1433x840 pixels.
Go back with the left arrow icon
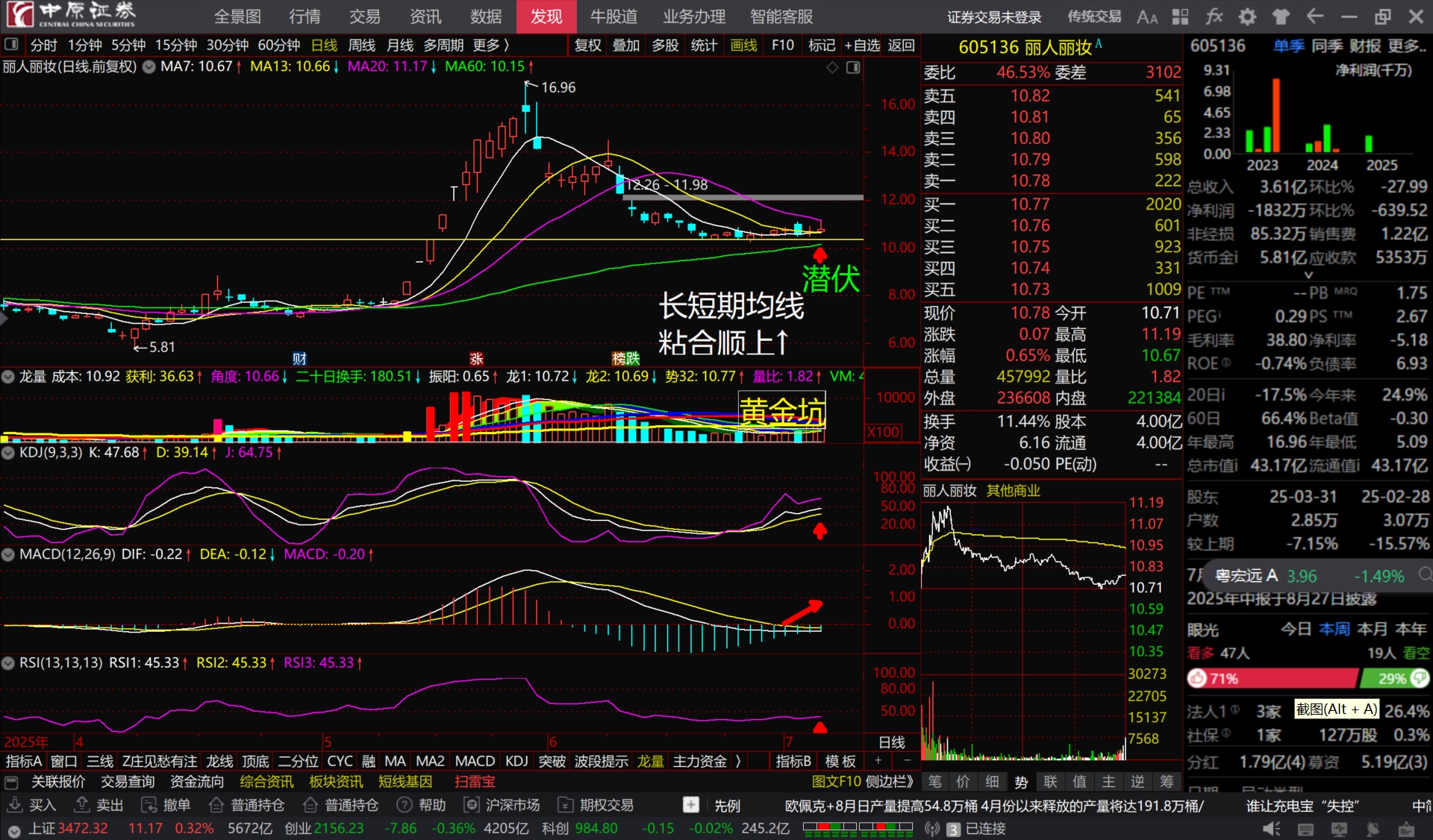click(x=1315, y=16)
